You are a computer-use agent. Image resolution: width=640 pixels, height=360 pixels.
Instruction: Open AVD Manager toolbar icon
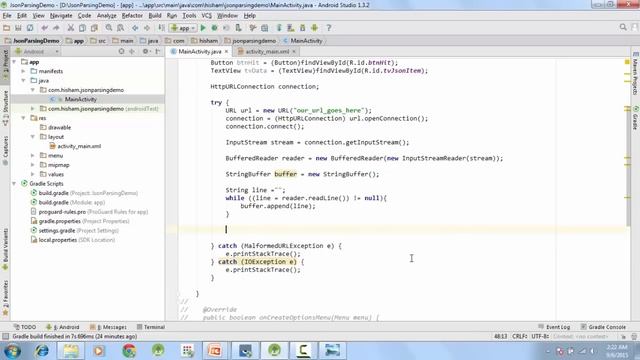point(291,28)
